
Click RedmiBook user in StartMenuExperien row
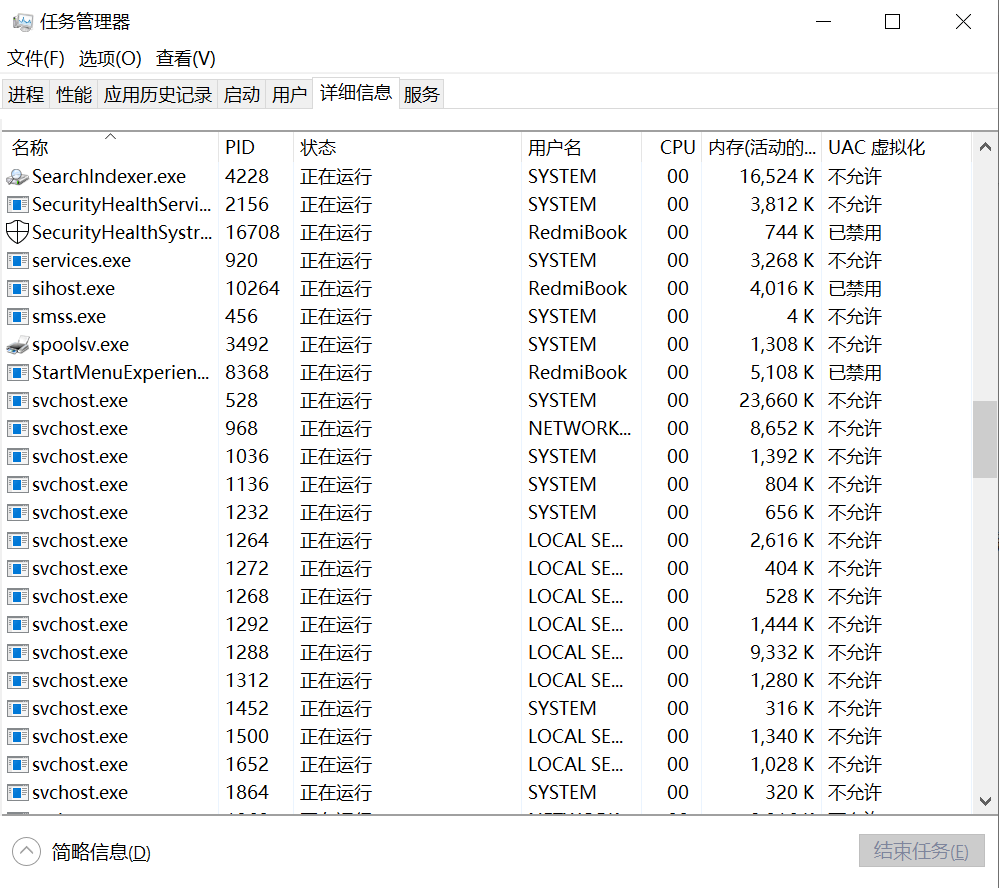pyautogui.click(x=577, y=373)
